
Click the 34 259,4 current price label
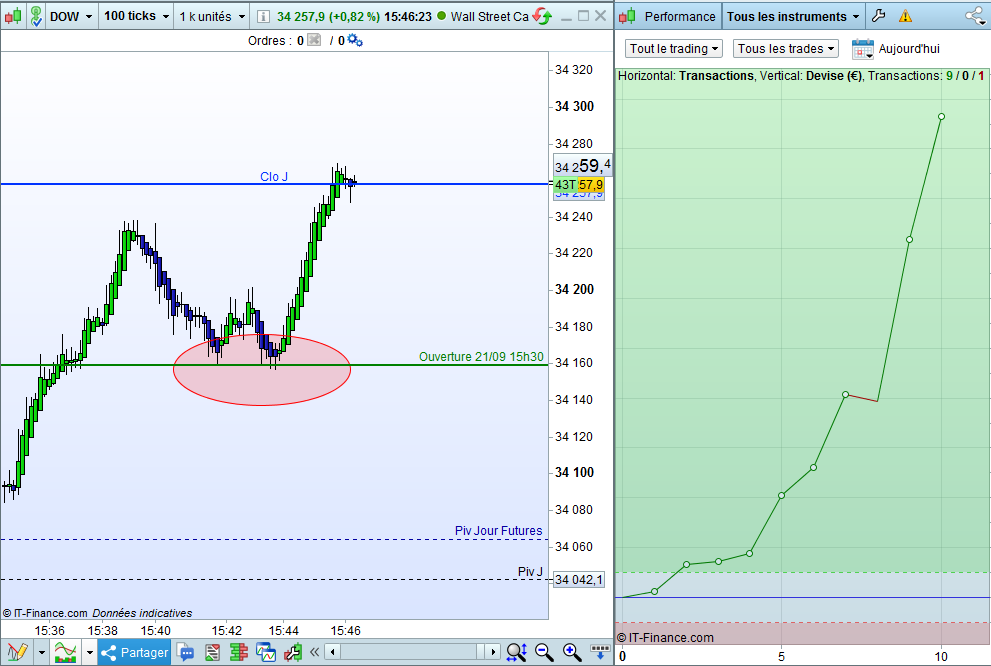click(x=582, y=166)
